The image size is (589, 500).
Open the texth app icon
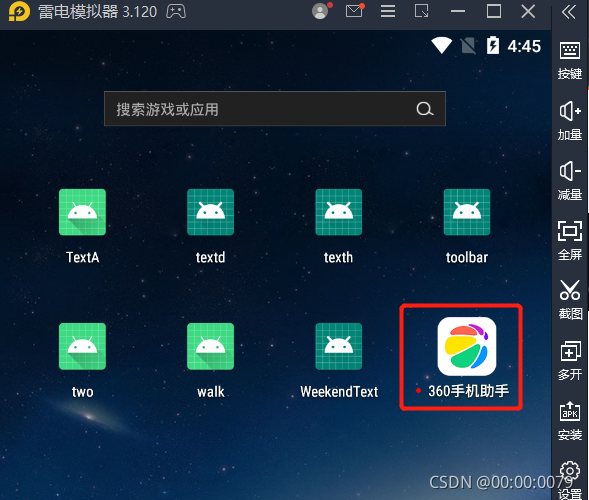coord(338,212)
